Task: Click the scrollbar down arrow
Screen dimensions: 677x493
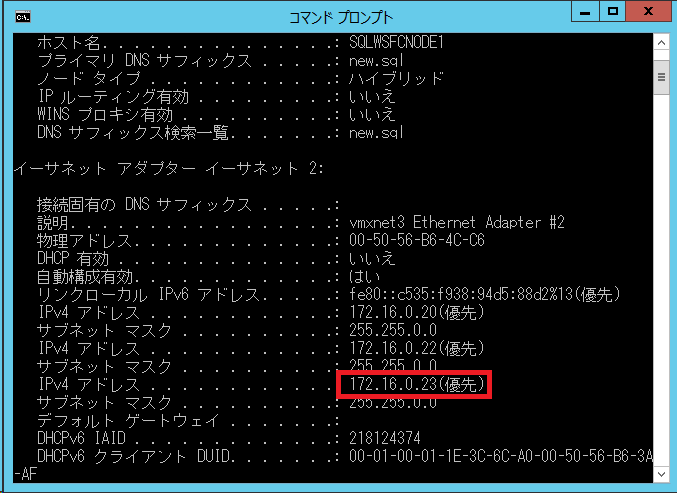Action: click(x=661, y=474)
